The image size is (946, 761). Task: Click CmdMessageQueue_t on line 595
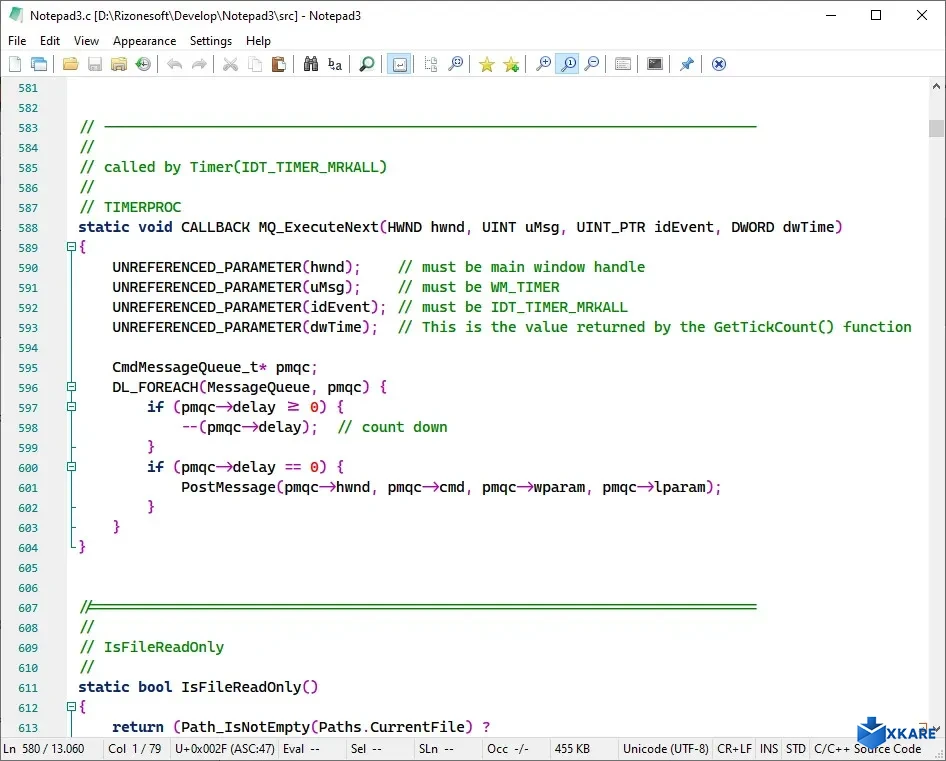[x=185, y=367]
